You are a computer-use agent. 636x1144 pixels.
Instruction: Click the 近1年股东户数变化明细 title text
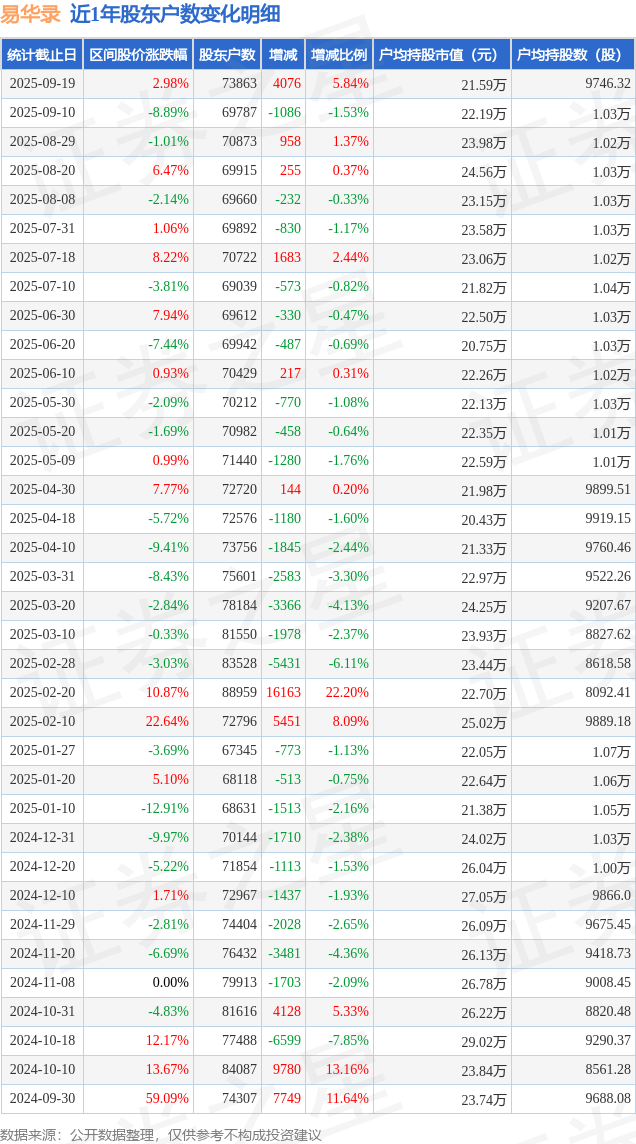click(175, 14)
